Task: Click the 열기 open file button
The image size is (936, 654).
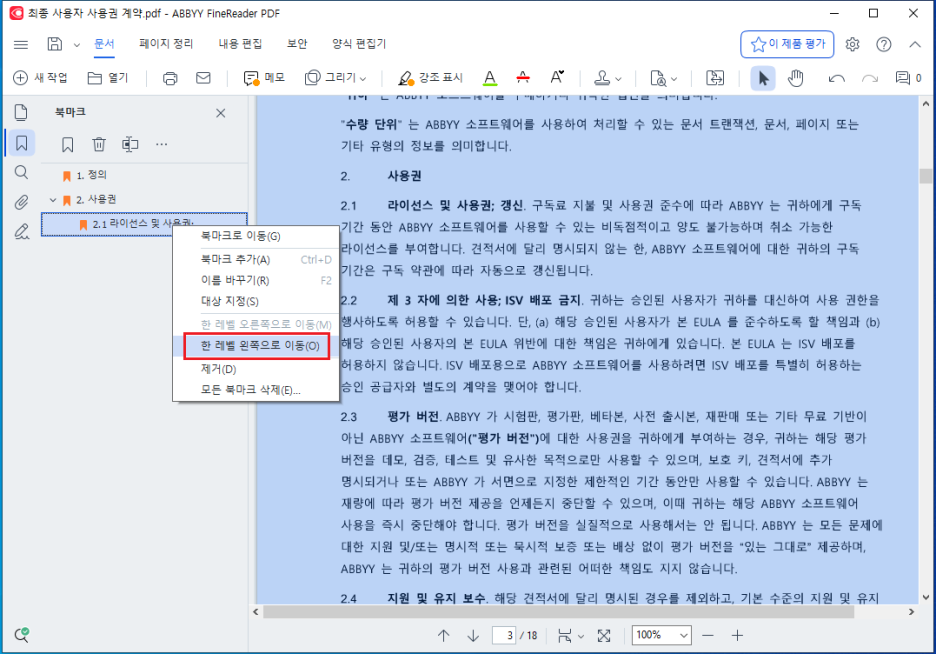Action: pos(108,78)
